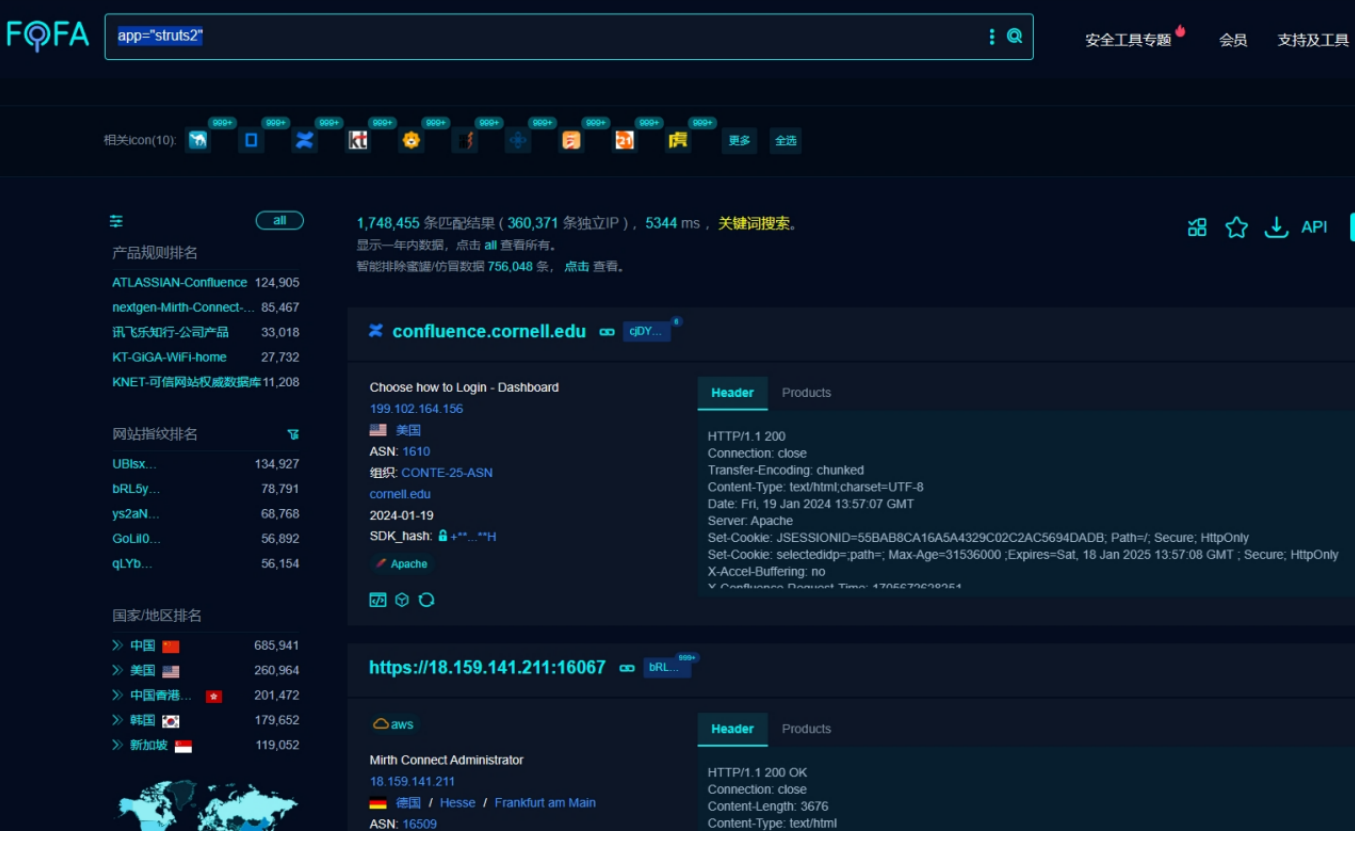
Task: Select the 21 related icon filter
Action: click(x=624, y=140)
